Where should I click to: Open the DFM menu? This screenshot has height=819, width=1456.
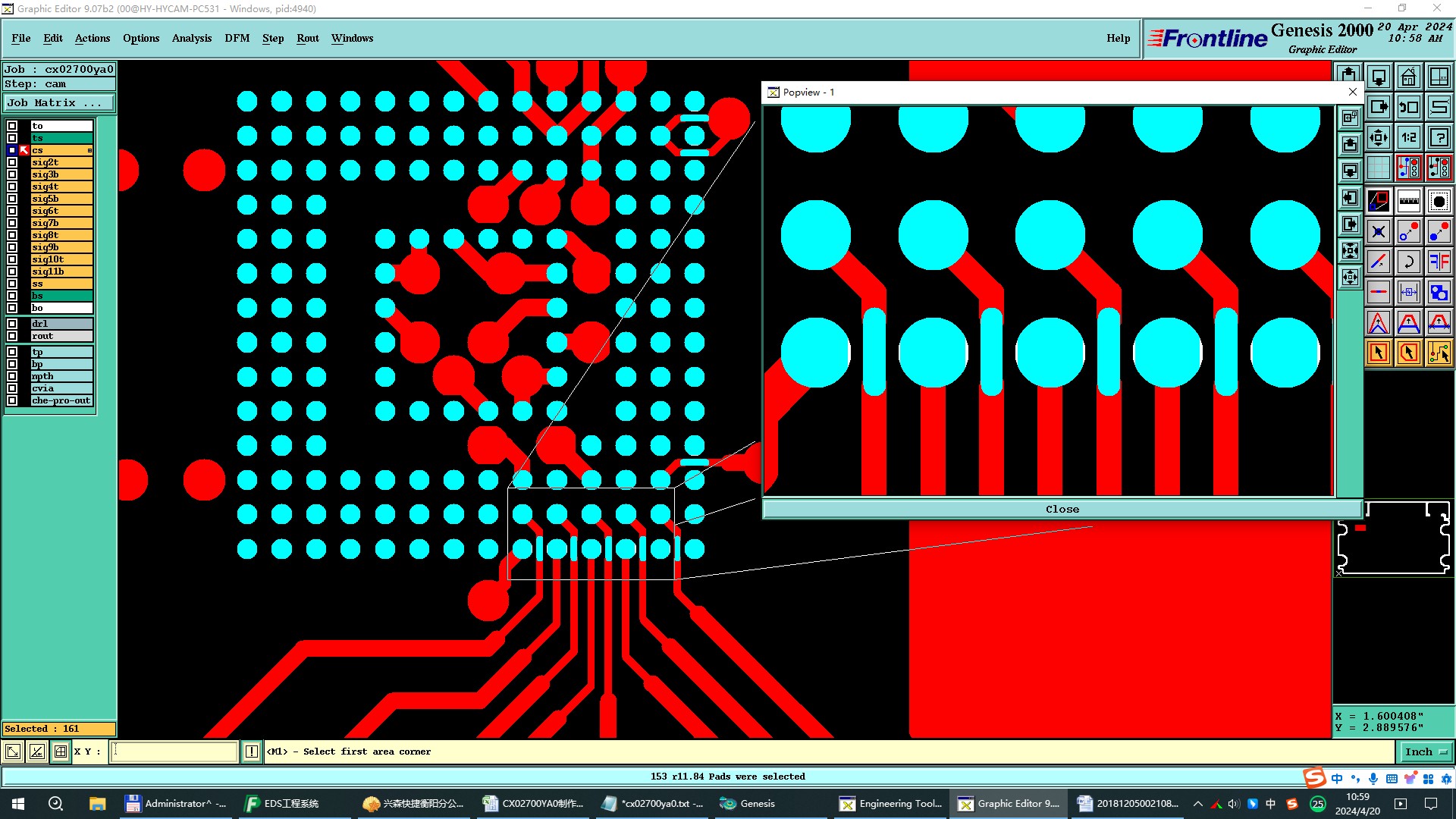(237, 38)
